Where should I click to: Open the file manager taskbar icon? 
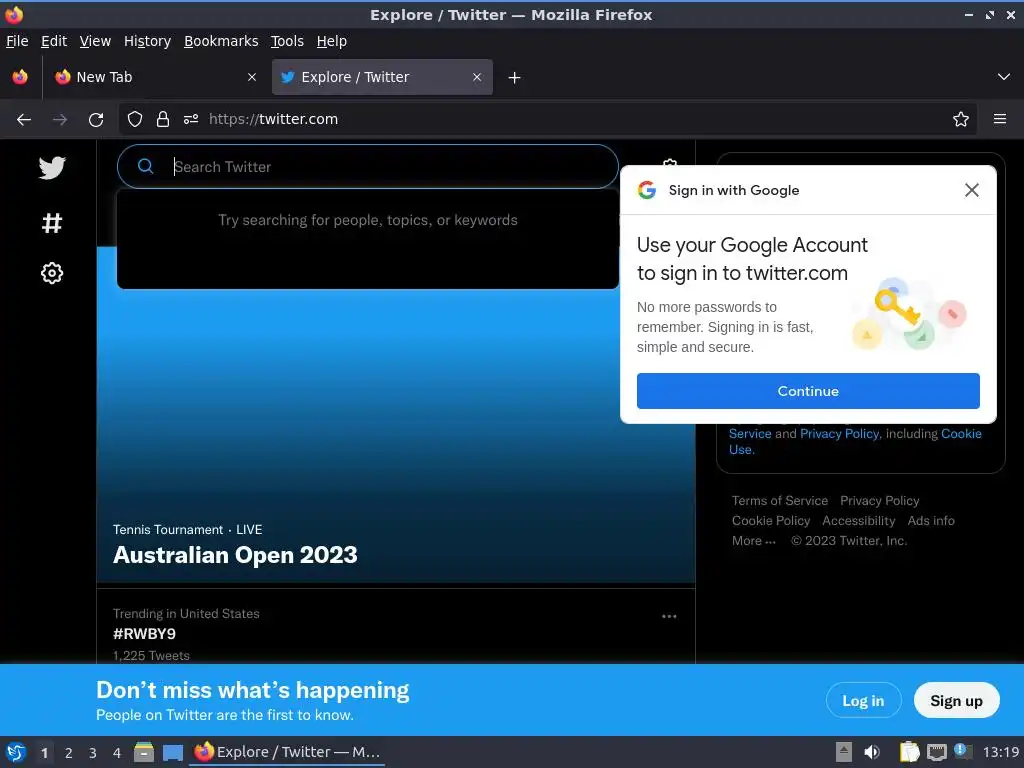144,752
